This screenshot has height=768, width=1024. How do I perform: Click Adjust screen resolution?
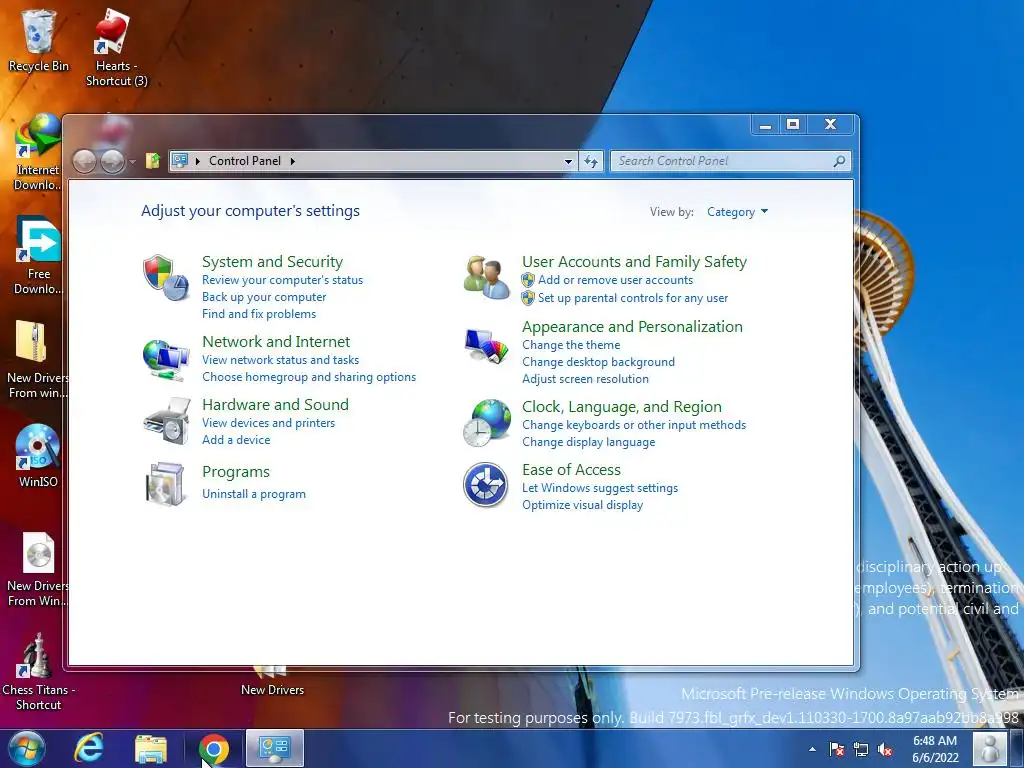[x=585, y=379]
